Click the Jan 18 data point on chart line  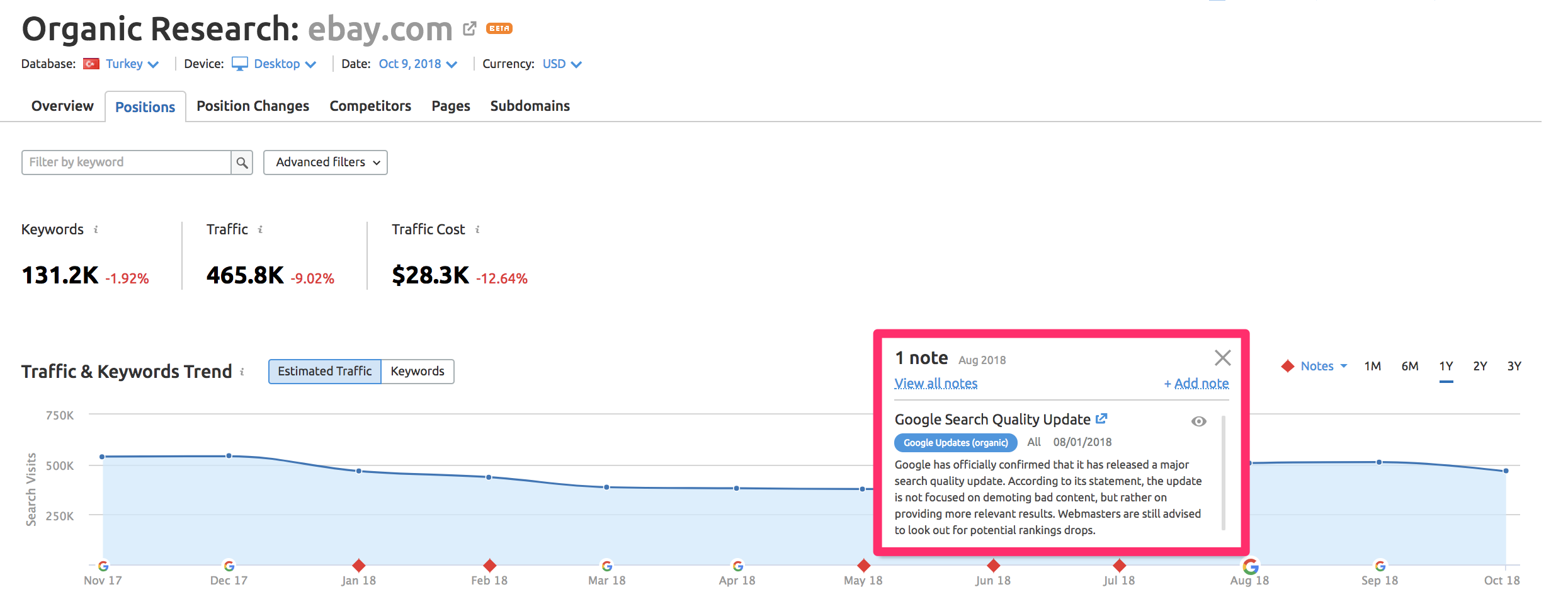pyautogui.click(x=359, y=471)
